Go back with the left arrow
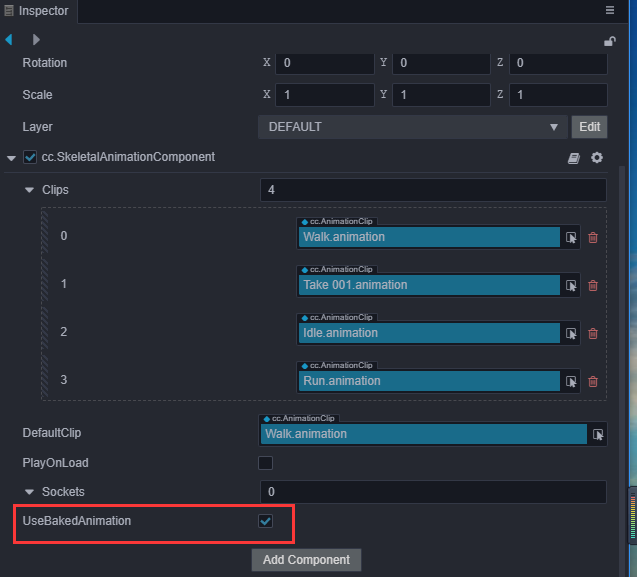637x577 pixels. (x=10, y=40)
